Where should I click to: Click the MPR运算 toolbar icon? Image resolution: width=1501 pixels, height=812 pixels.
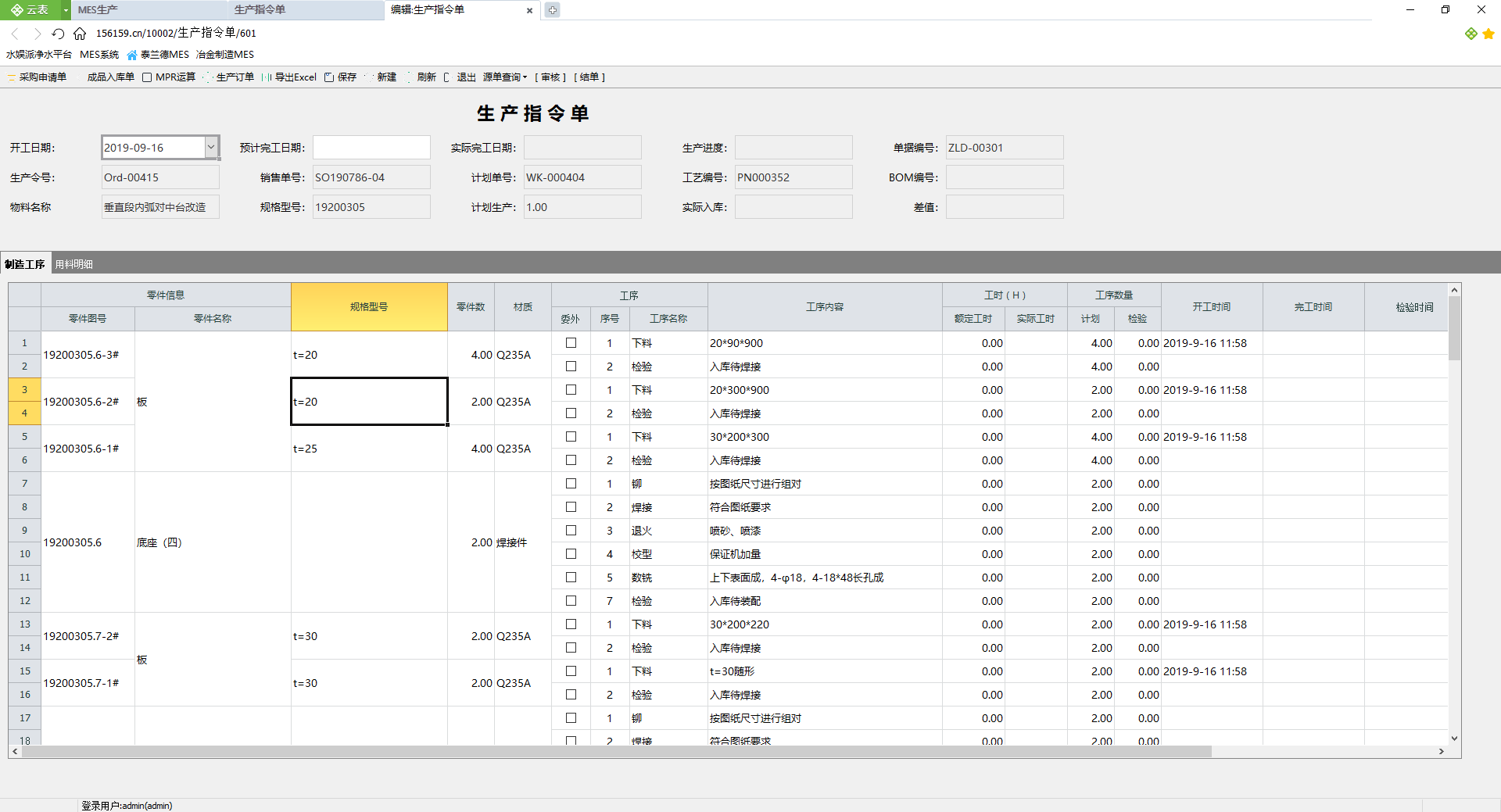point(147,77)
